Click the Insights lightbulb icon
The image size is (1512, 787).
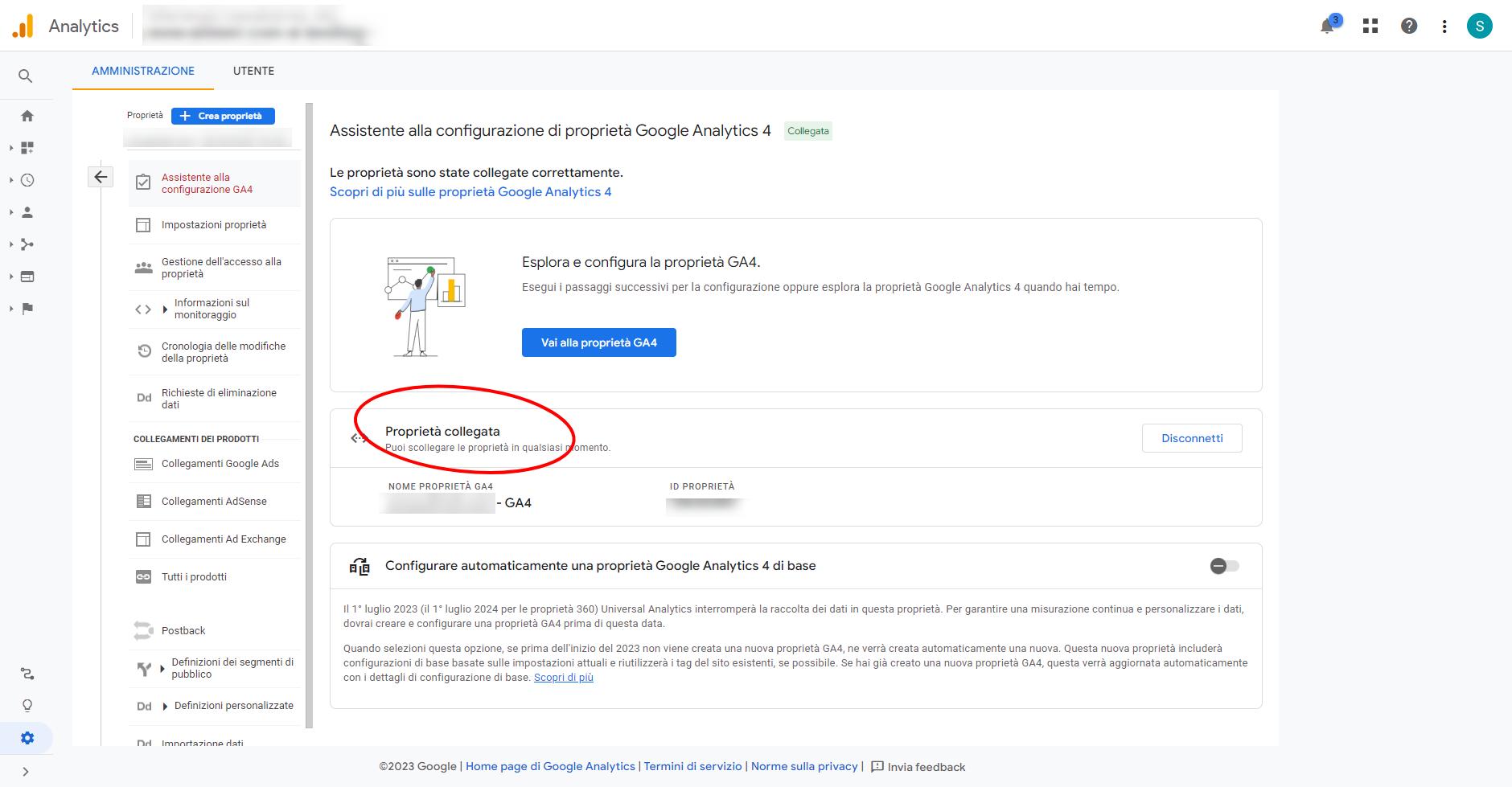[x=27, y=706]
